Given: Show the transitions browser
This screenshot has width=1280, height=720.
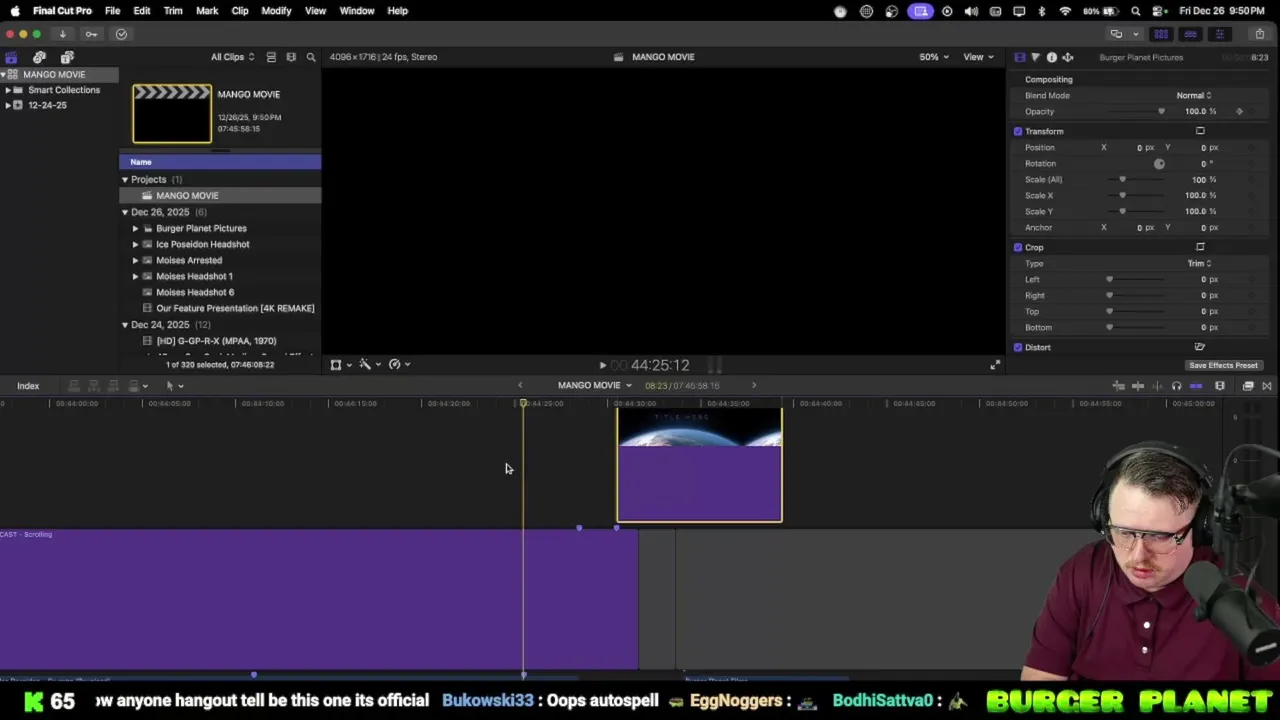Looking at the screenshot, I should click(x=1266, y=386).
